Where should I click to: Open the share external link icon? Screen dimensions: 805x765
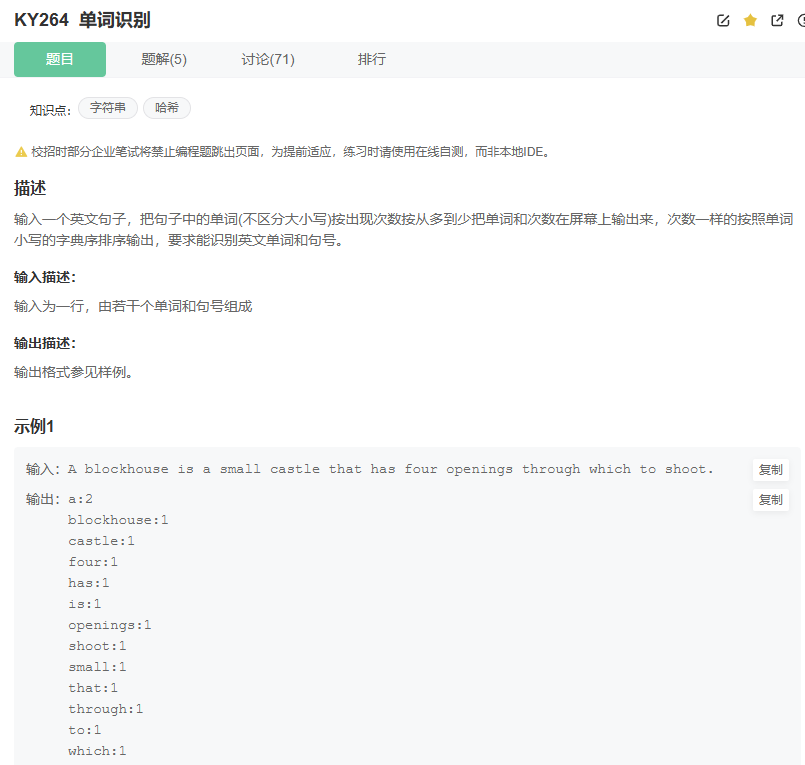777,21
